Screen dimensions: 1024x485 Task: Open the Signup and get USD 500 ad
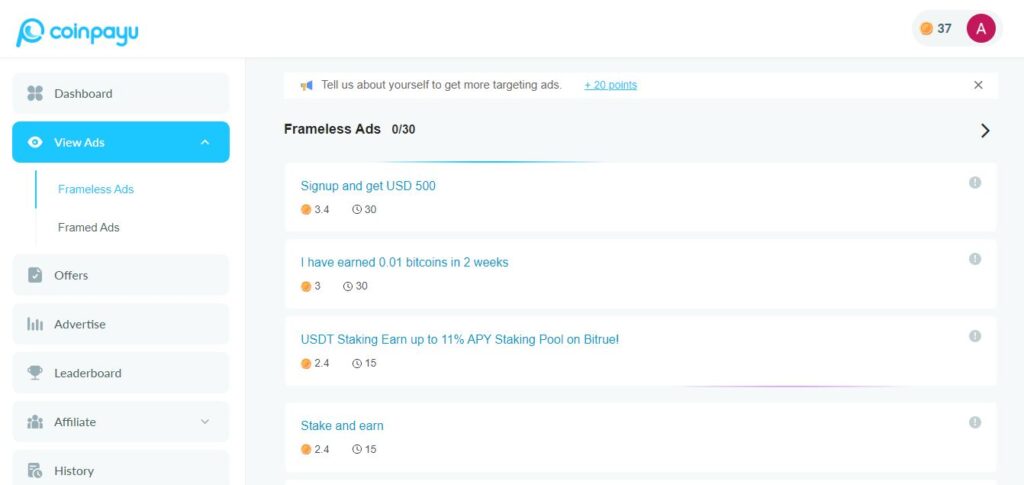368,186
